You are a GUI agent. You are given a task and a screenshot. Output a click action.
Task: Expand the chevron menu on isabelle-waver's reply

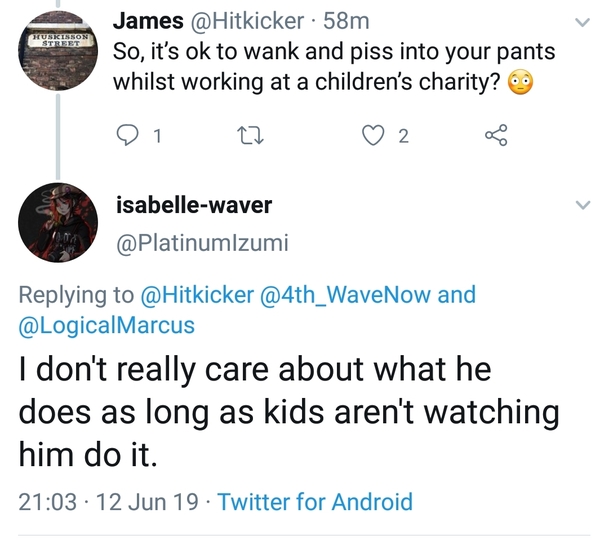click(583, 206)
